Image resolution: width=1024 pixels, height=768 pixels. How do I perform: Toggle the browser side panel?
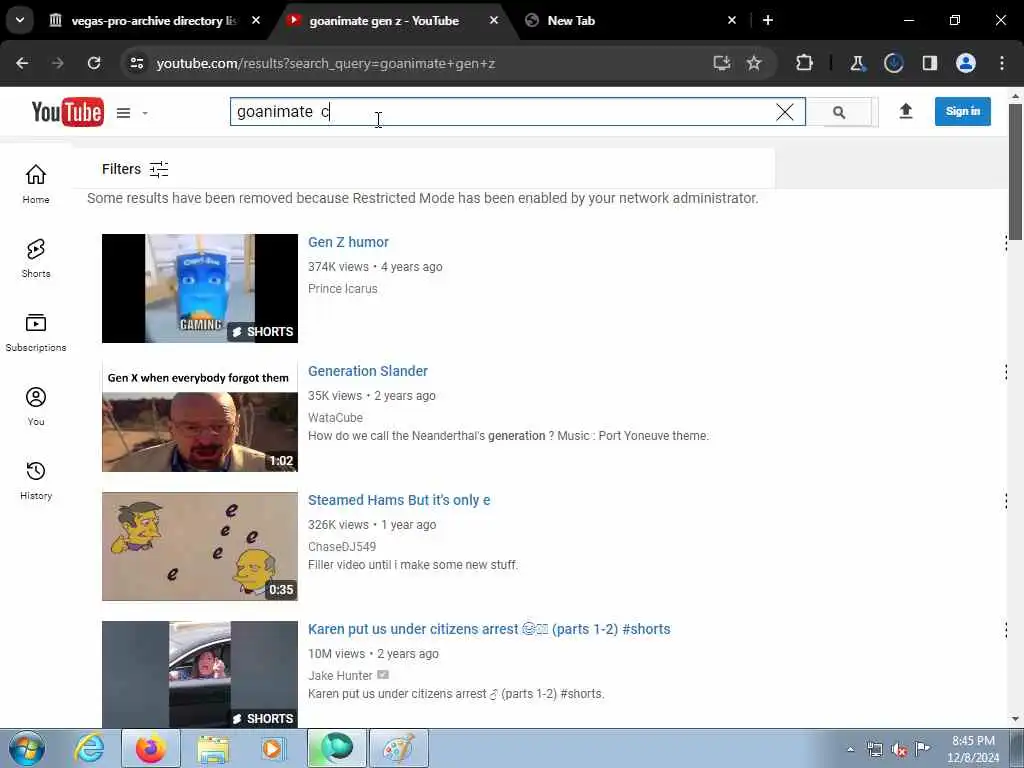point(929,63)
